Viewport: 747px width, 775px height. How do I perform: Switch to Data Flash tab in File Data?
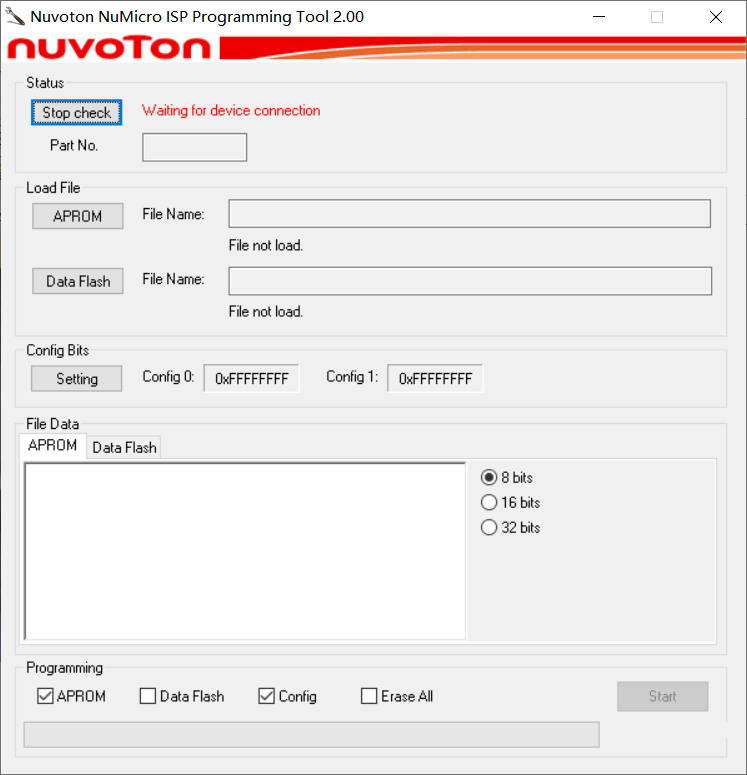124,447
